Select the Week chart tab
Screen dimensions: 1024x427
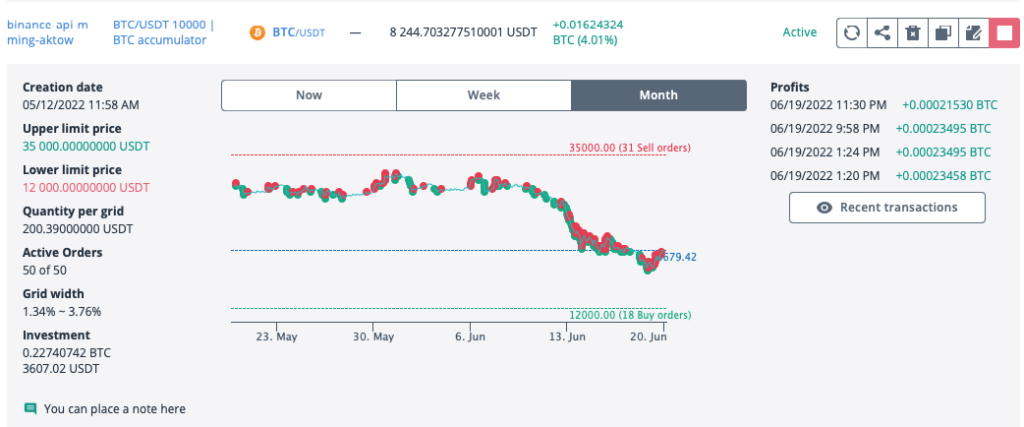(484, 95)
